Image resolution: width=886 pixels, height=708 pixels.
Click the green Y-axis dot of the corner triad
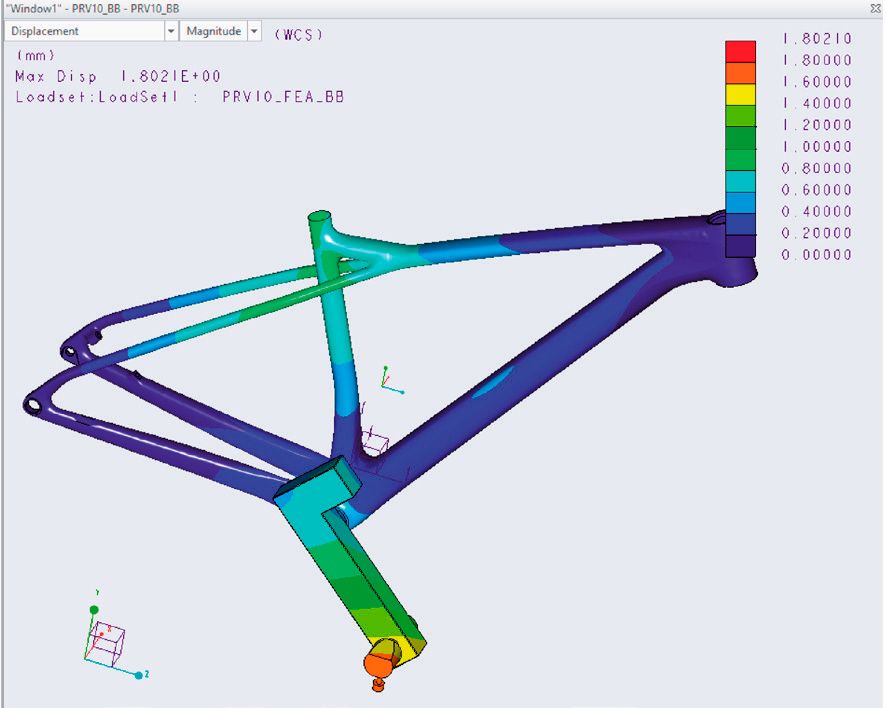click(94, 610)
